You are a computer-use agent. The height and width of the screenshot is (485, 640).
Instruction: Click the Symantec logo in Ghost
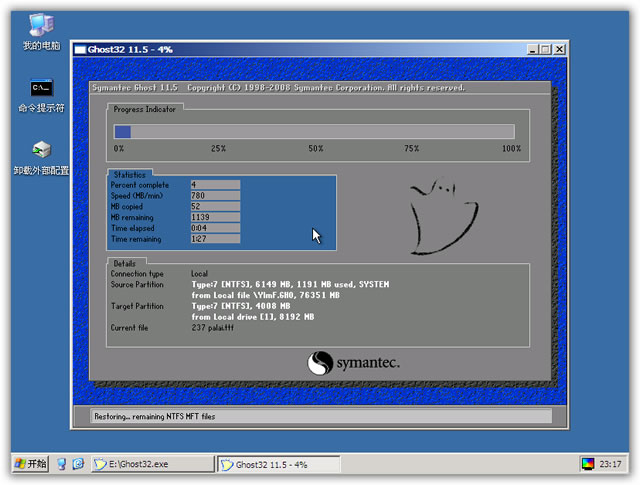point(353,363)
